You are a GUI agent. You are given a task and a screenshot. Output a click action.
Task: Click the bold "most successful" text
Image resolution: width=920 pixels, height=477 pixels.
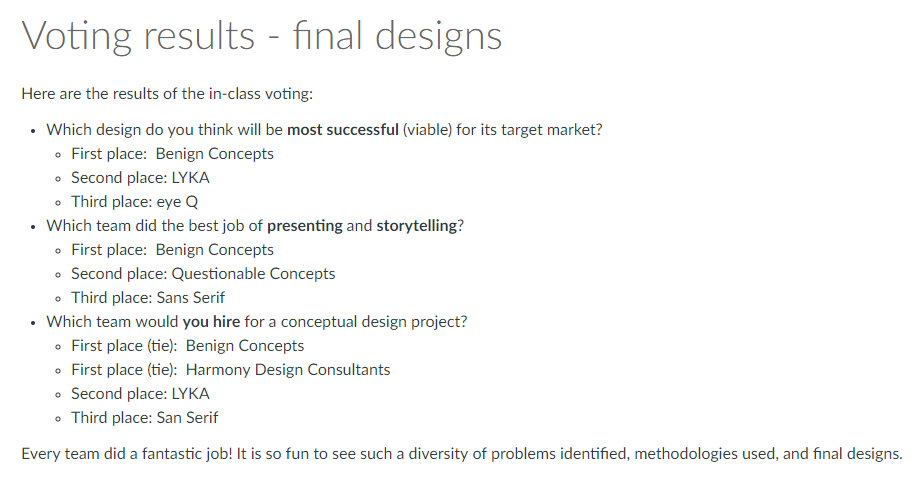[x=342, y=130]
